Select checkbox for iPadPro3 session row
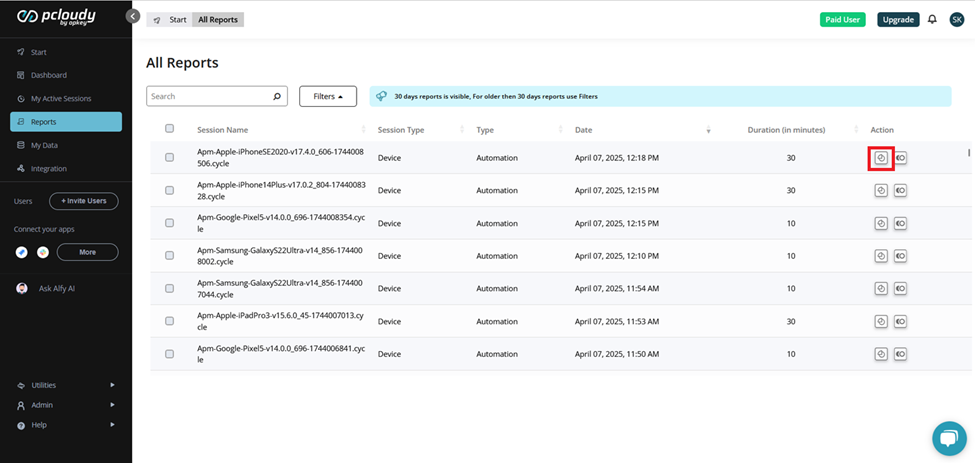975x463 pixels. tap(169, 322)
